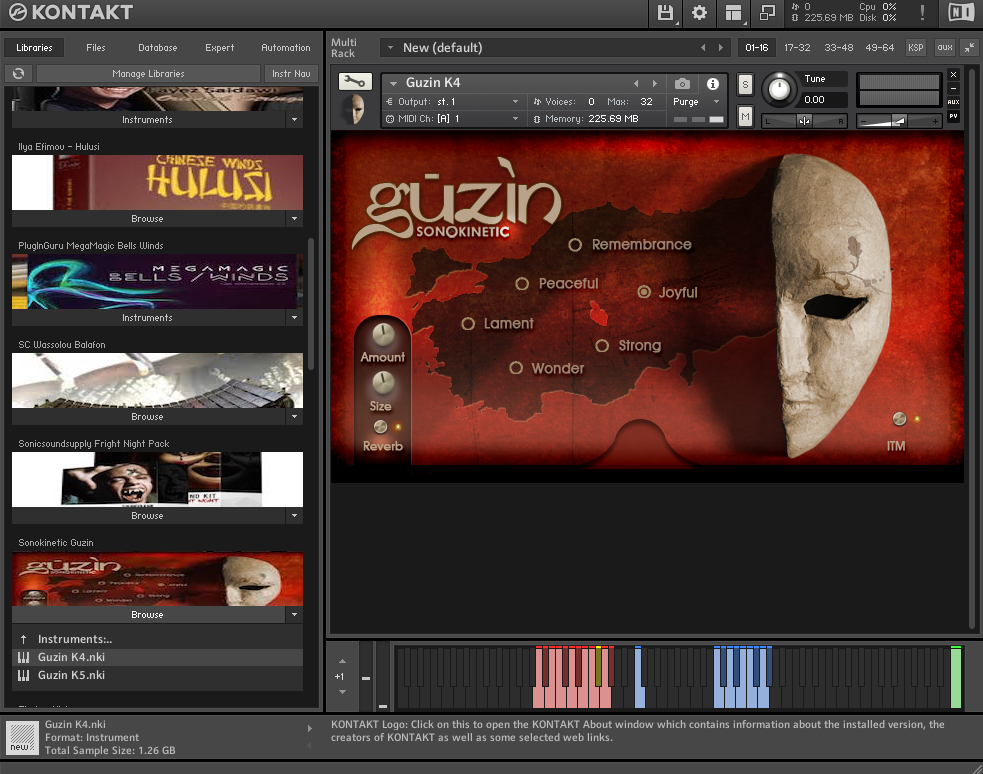Switch to the Automation tab

[286, 48]
